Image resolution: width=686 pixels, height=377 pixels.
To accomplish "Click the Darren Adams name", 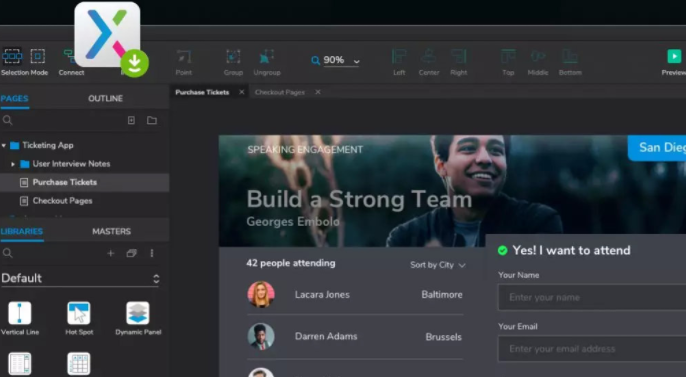I will click(326, 336).
